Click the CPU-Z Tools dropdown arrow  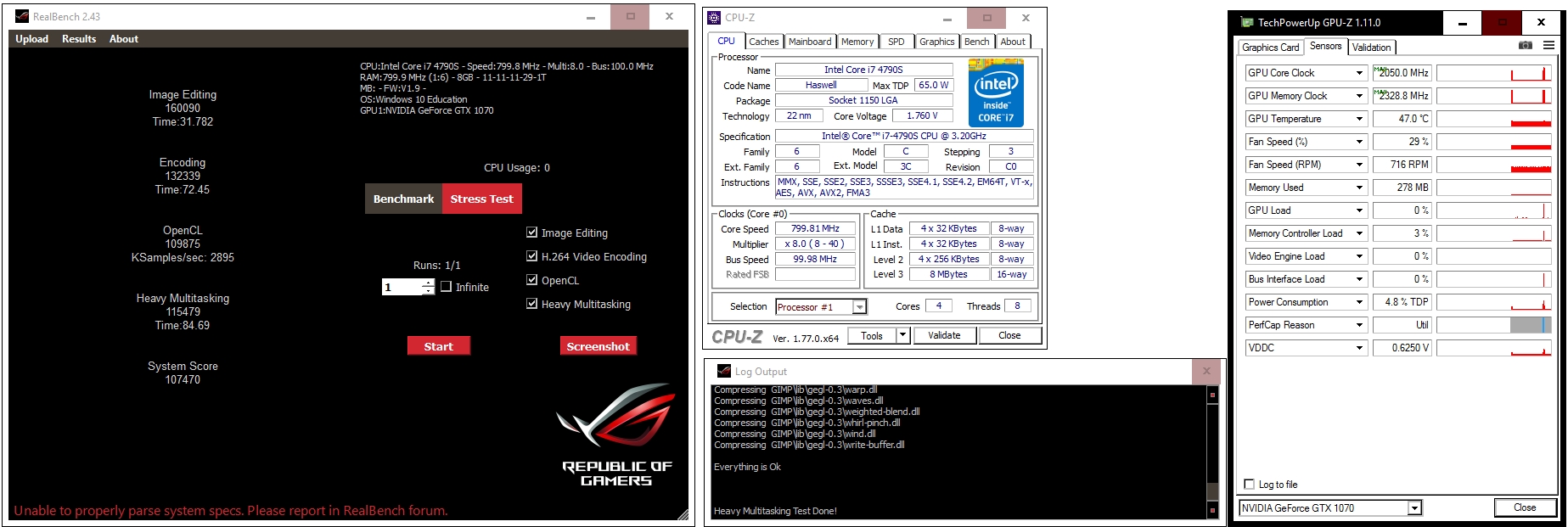[903, 335]
